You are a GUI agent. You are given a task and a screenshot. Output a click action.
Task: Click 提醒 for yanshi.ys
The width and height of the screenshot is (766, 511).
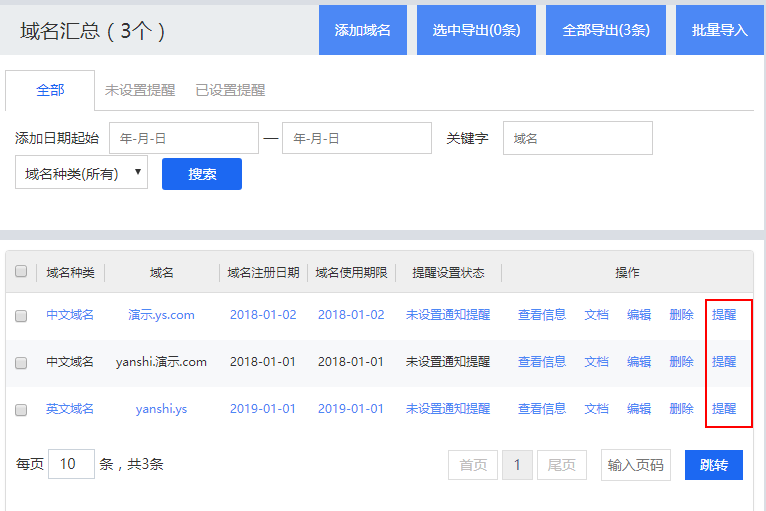tap(724, 409)
